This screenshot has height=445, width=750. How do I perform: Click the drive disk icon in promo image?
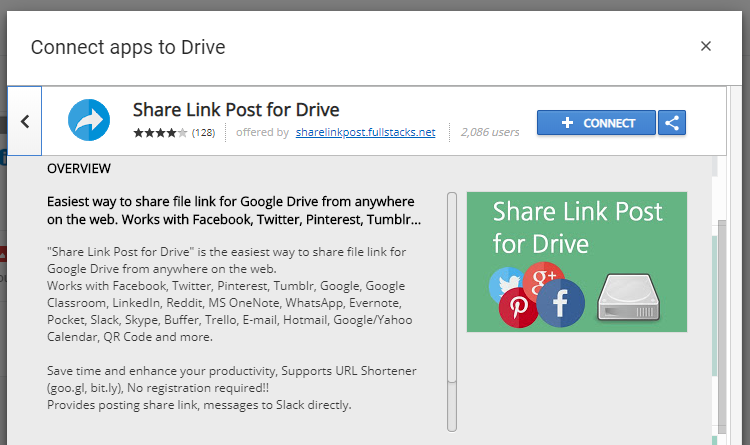[629, 297]
